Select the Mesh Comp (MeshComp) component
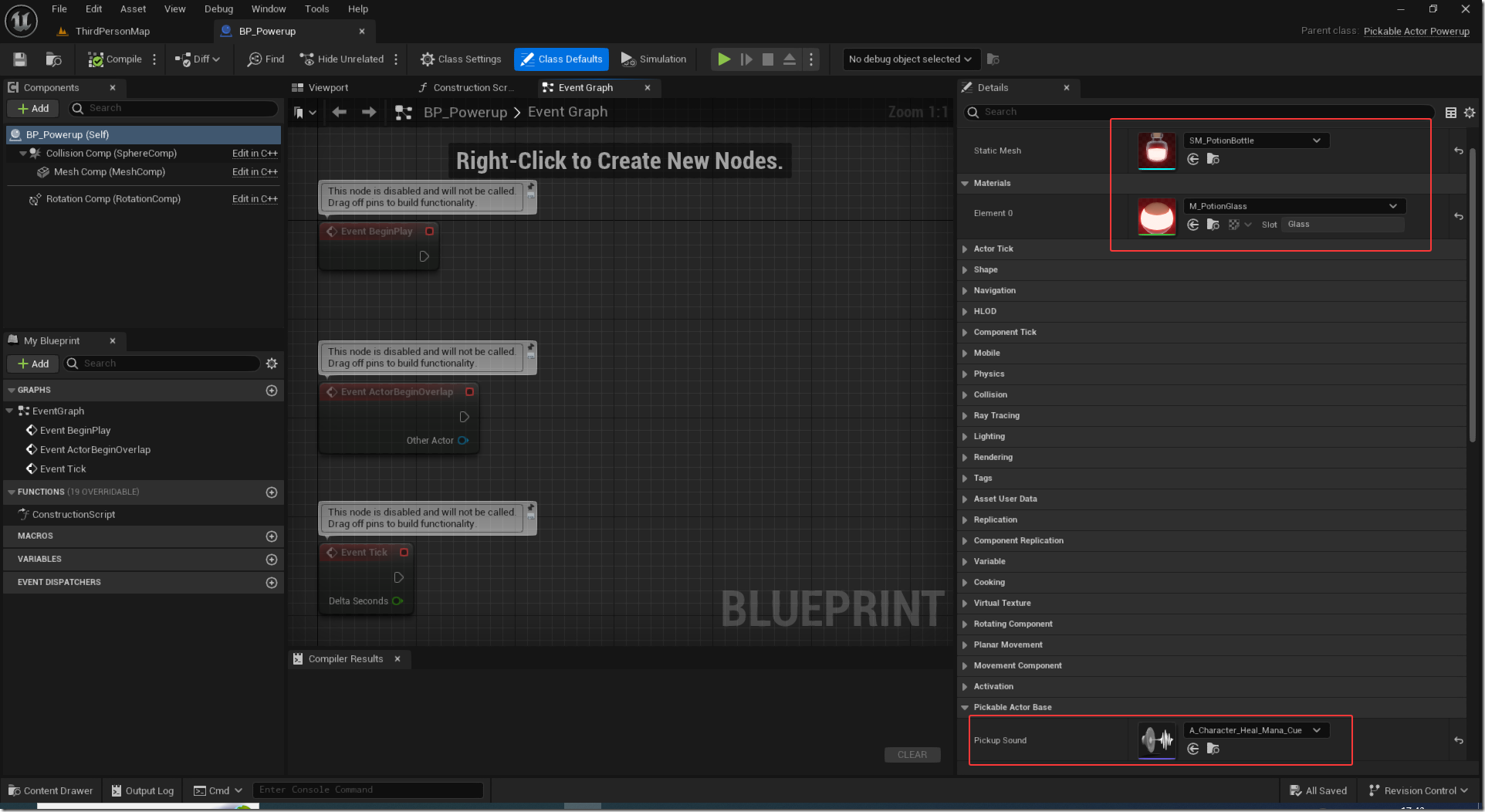The image size is (1485, 812). pos(109,172)
